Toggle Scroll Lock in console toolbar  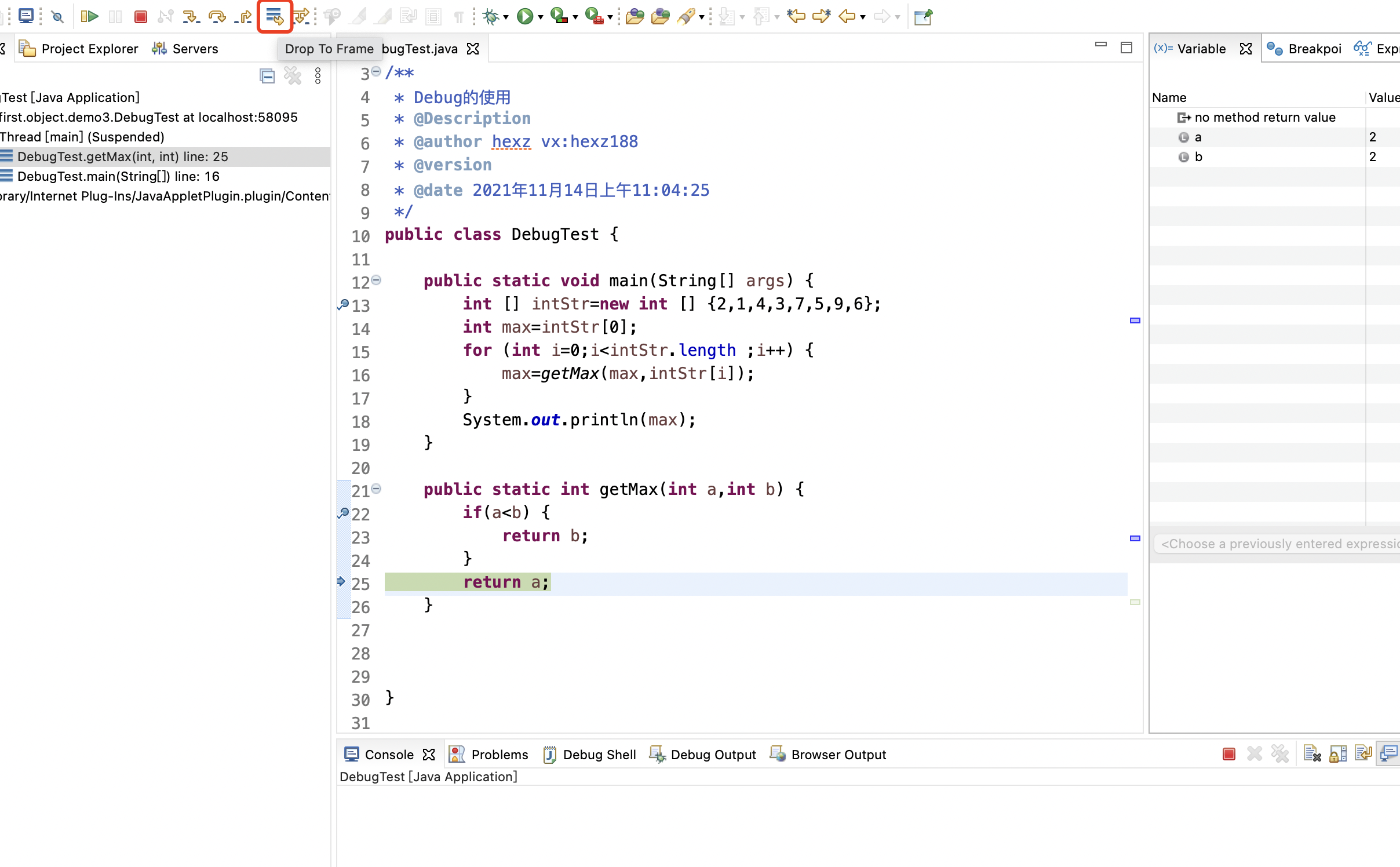(1337, 754)
